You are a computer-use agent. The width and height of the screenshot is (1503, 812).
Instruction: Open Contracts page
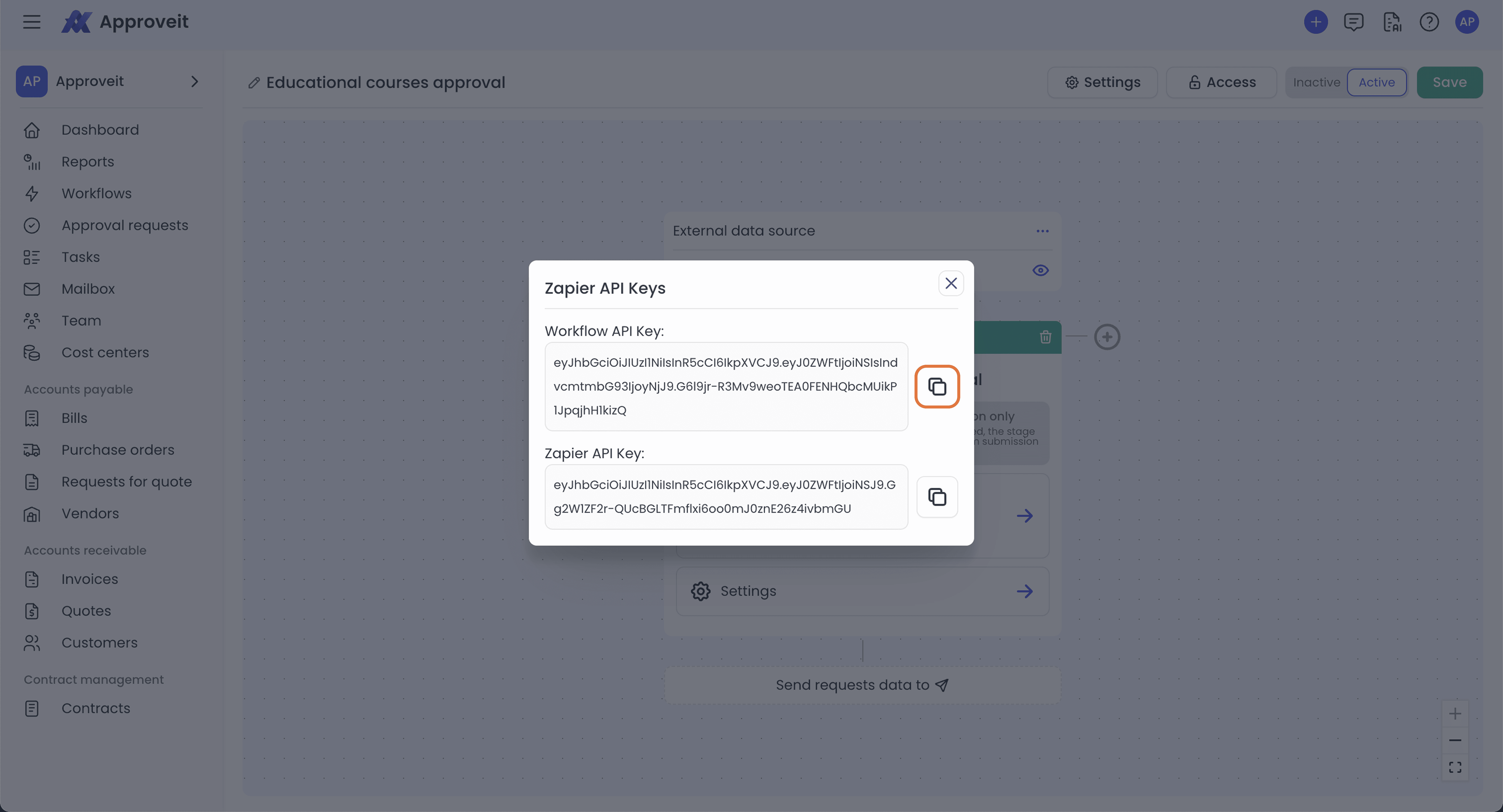click(x=96, y=708)
